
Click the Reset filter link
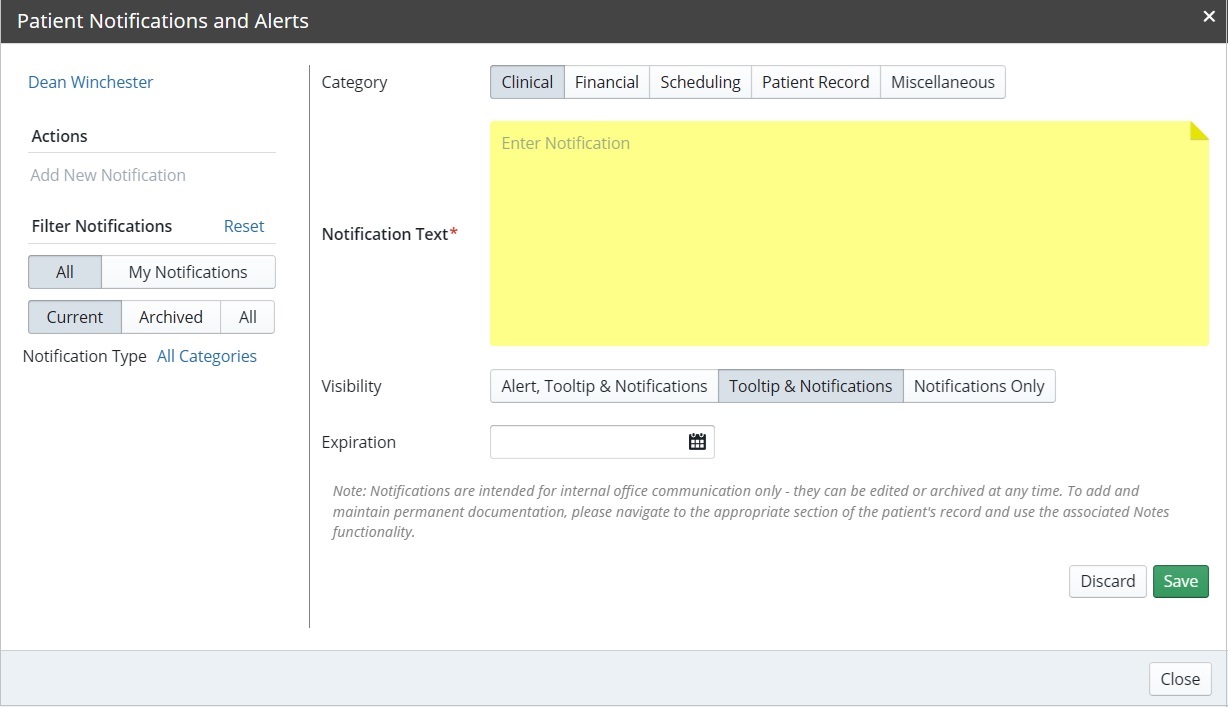coord(244,226)
